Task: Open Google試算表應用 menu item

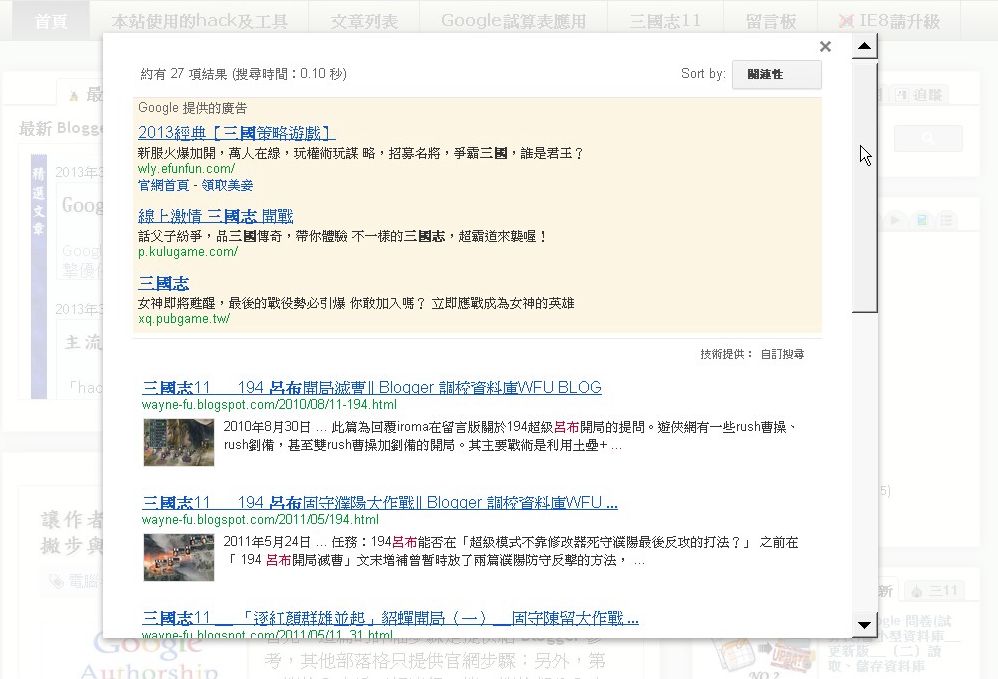Action: click(x=514, y=21)
